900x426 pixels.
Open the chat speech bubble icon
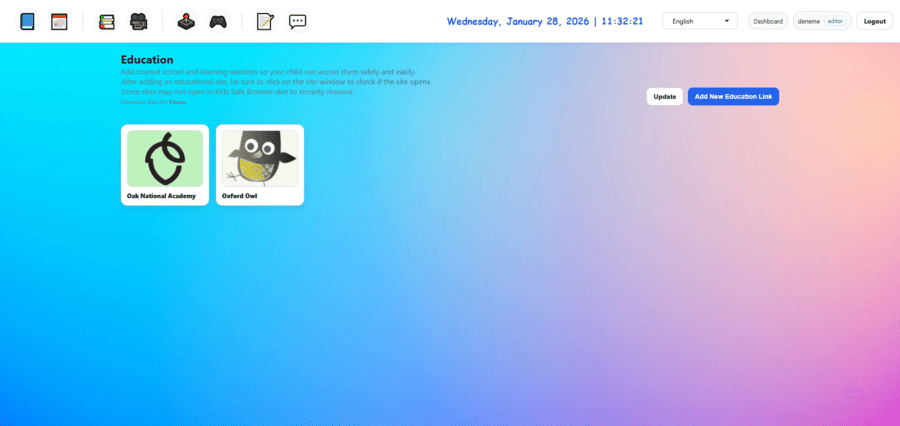[297, 22]
